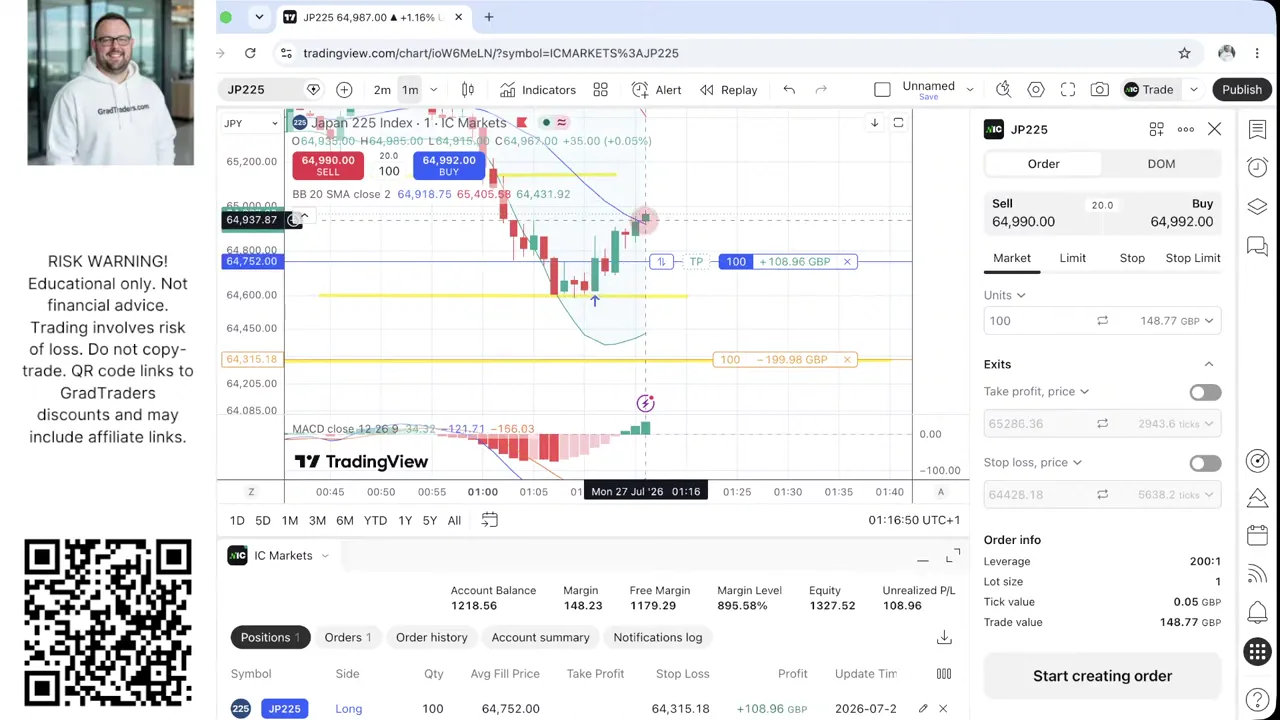This screenshot has width=1280, height=720.
Task: Take a chart snapshot with camera icon
Action: click(1099, 90)
